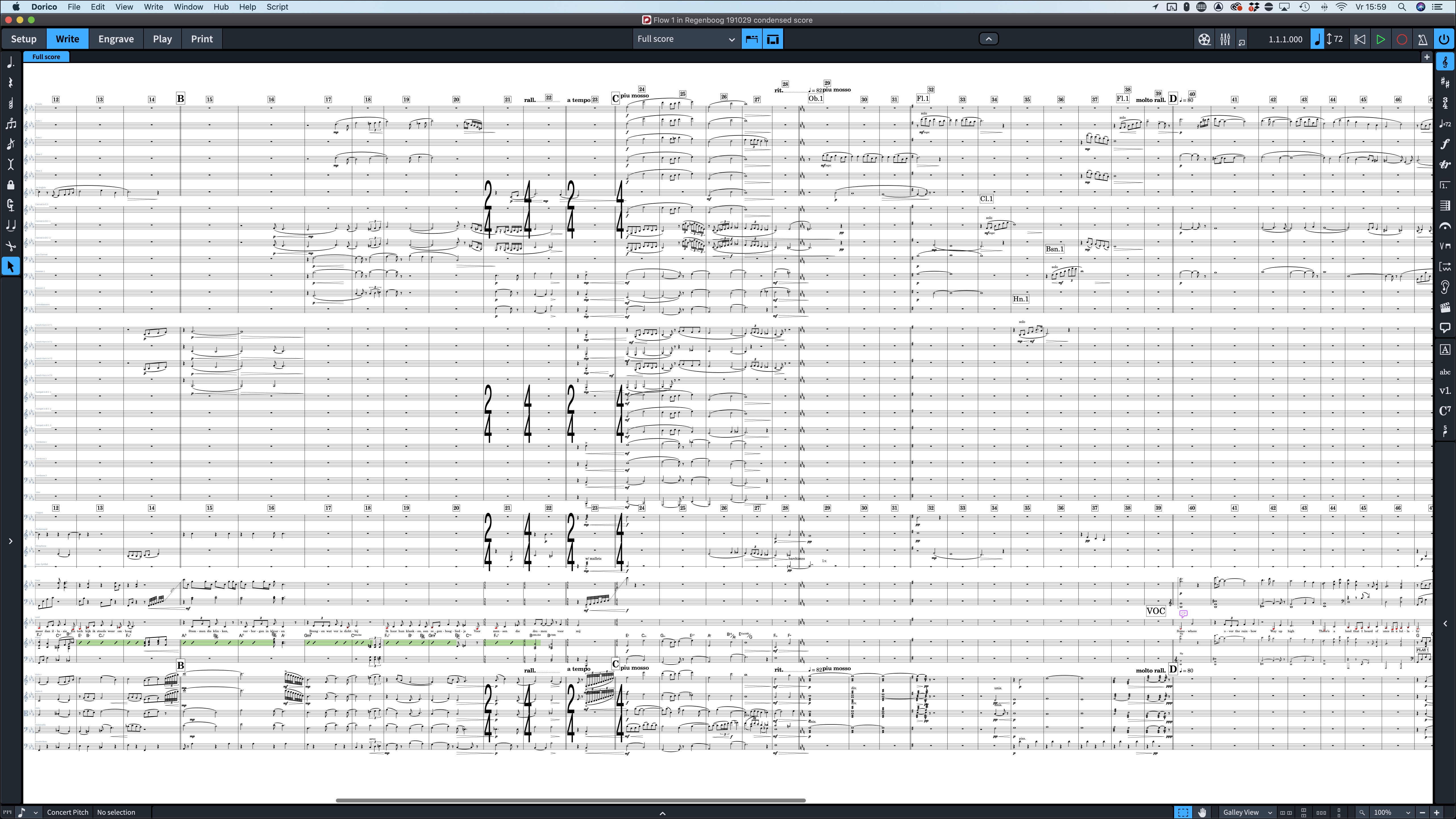Show the video window
The image size is (1456, 819).
(x=1204, y=39)
